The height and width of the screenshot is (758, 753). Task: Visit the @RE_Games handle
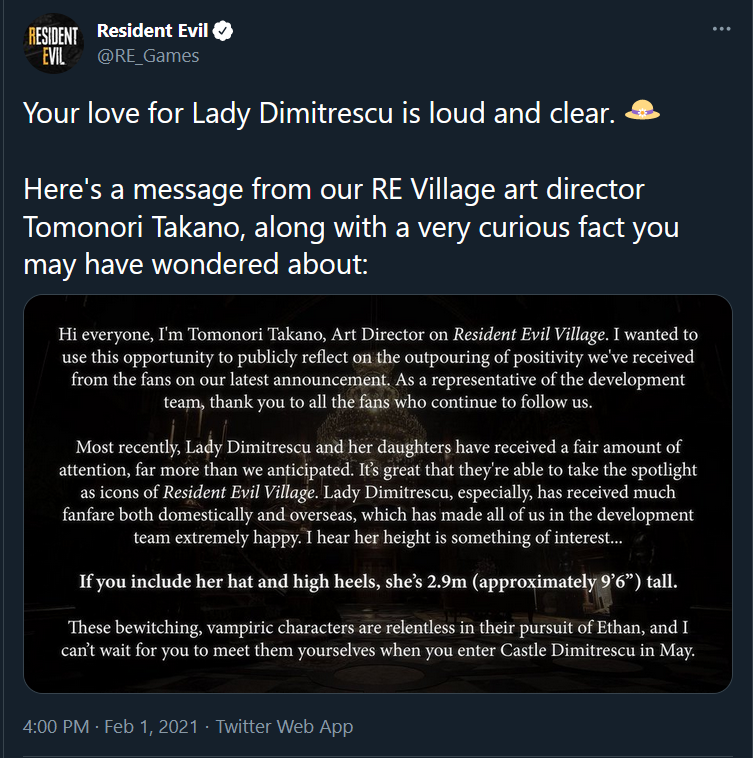click(148, 56)
